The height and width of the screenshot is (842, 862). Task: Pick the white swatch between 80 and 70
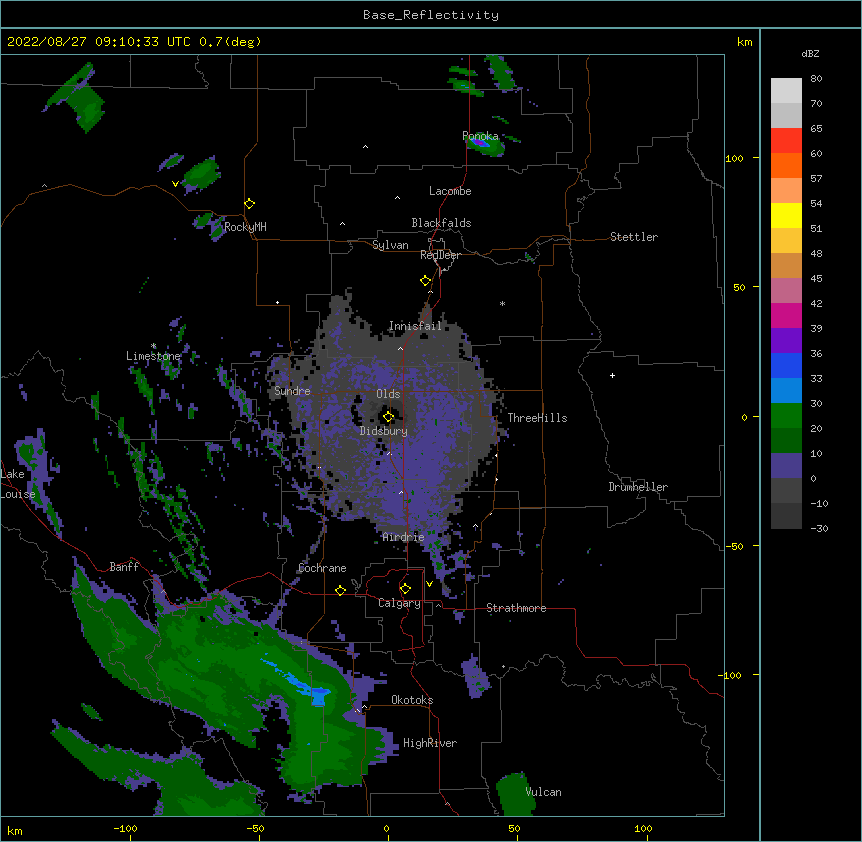(786, 91)
